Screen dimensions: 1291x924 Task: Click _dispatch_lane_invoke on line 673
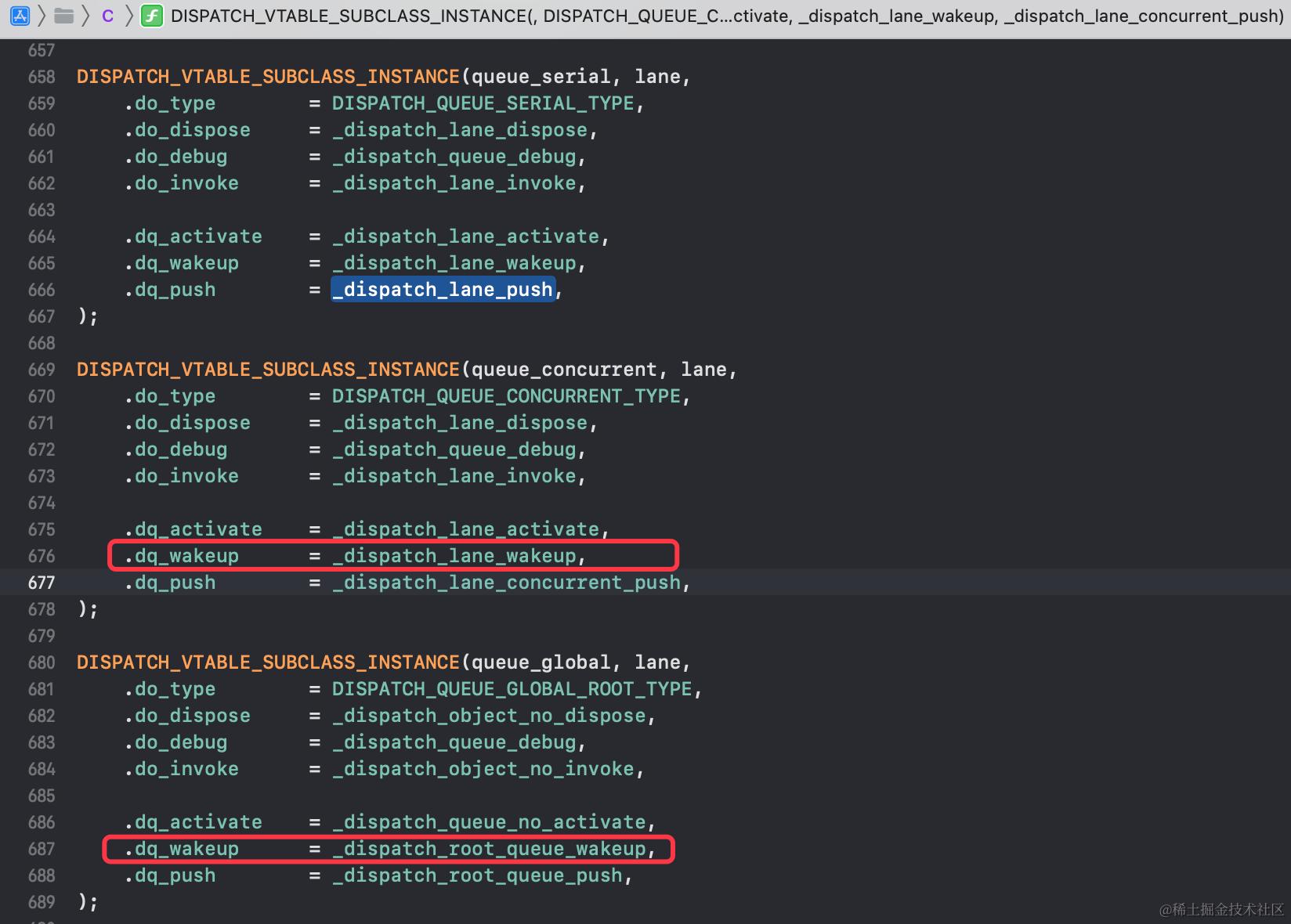454,476
